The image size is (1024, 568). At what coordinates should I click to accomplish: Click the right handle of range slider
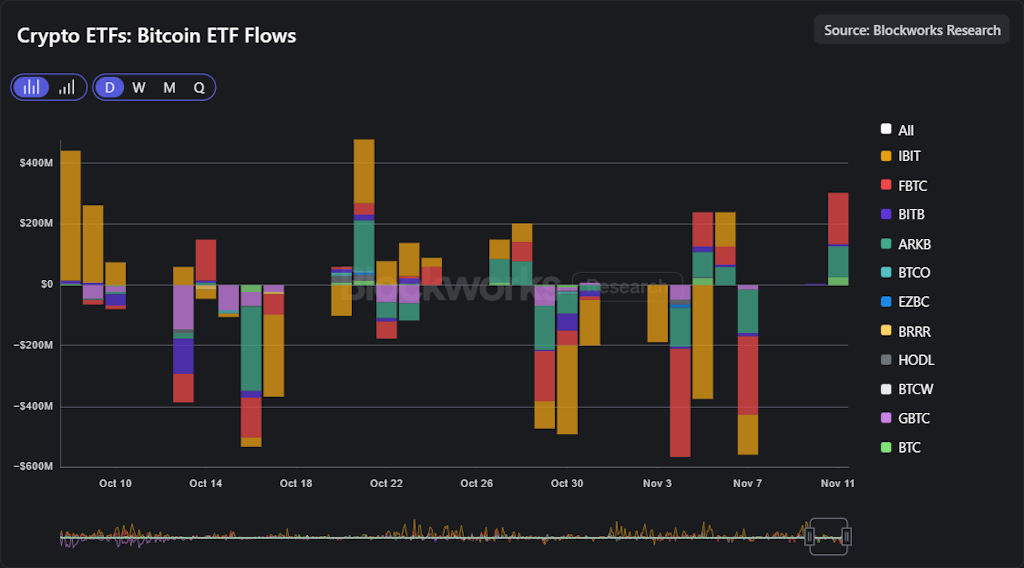(846, 537)
